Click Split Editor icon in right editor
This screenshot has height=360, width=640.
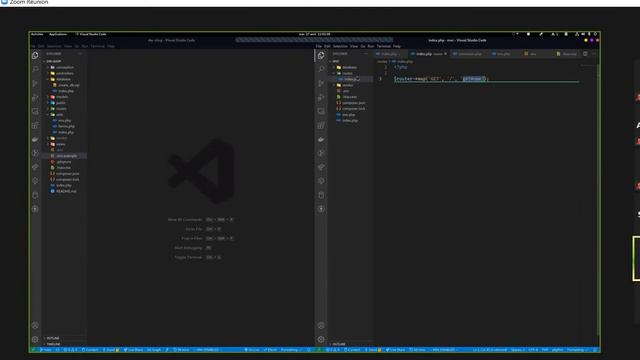point(585,53)
